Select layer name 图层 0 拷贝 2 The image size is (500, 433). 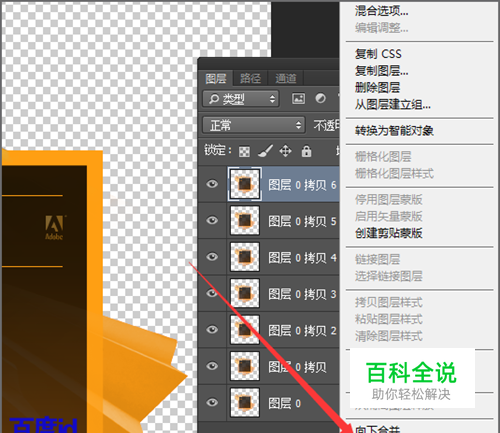(302, 331)
